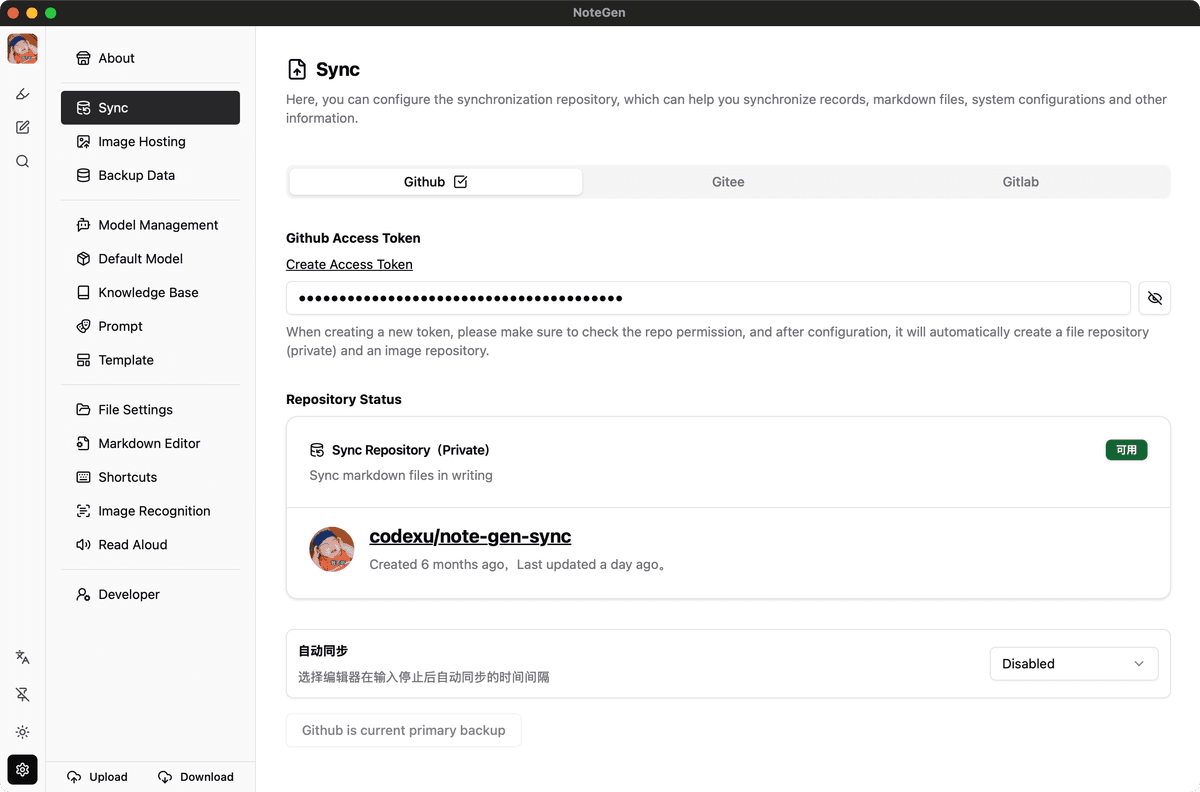Open the note edit icon in left rail

tap(22, 128)
